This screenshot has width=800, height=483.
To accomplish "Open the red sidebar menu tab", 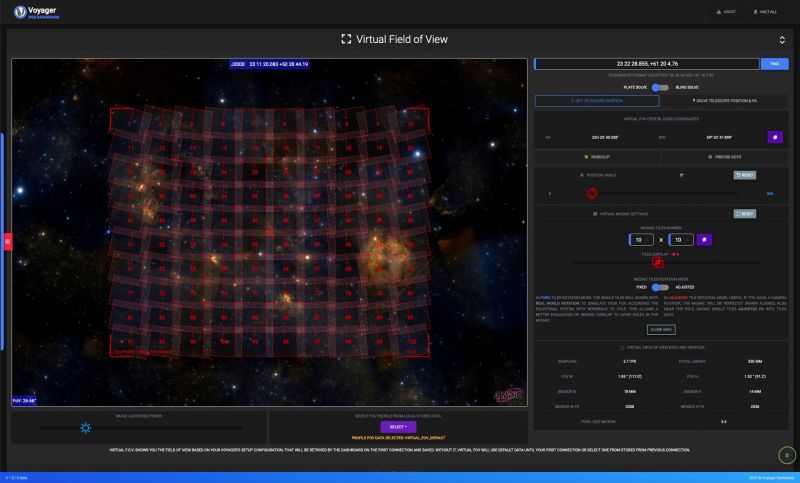I will (x=8, y=241).
